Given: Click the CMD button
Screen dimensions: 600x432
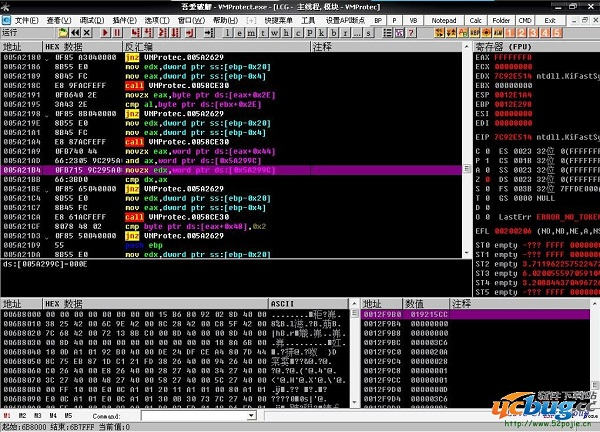Looking at the screenshot, I should [x=525, y=20].
